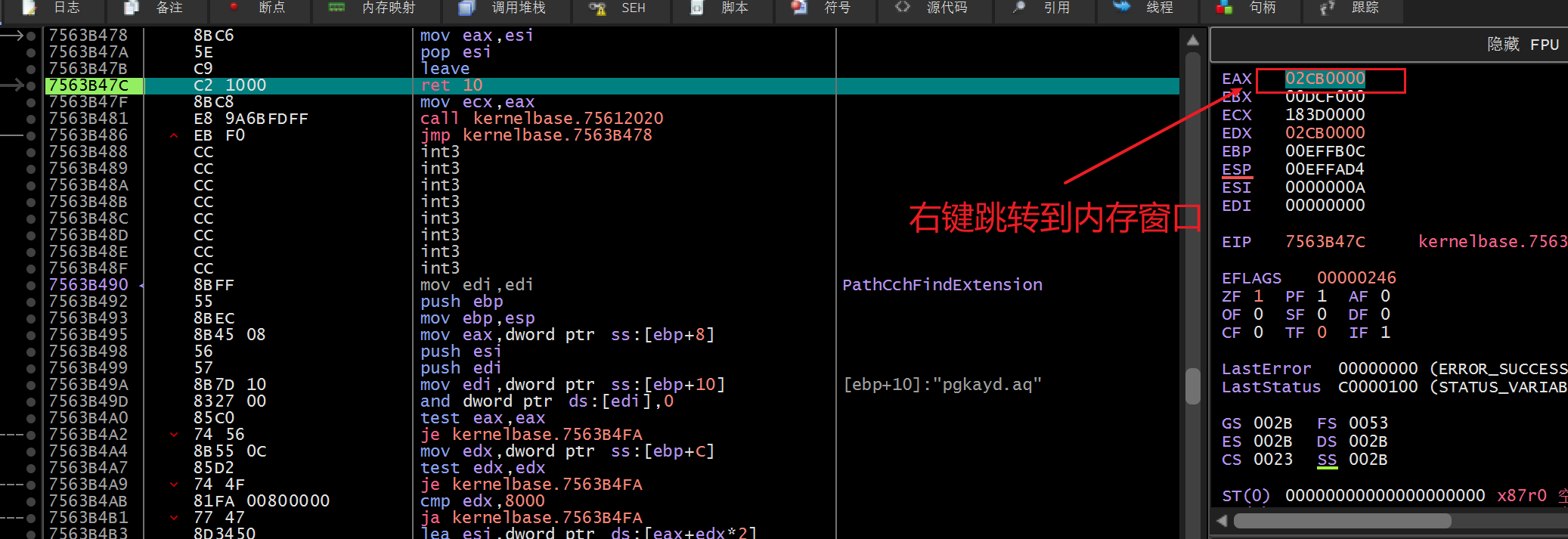
Task: Select the 'leave' instruction row
Action: point(445,69)
